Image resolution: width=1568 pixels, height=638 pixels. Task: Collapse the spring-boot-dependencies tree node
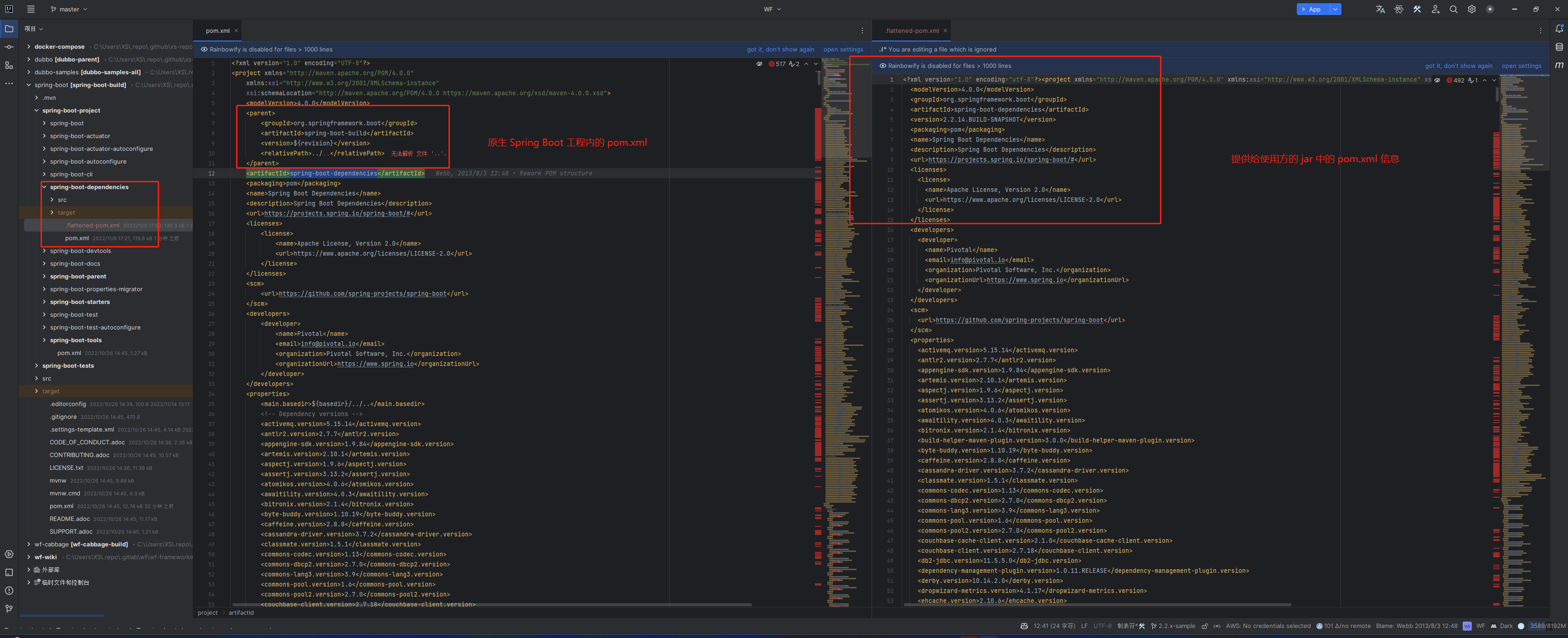pos(45,187)
